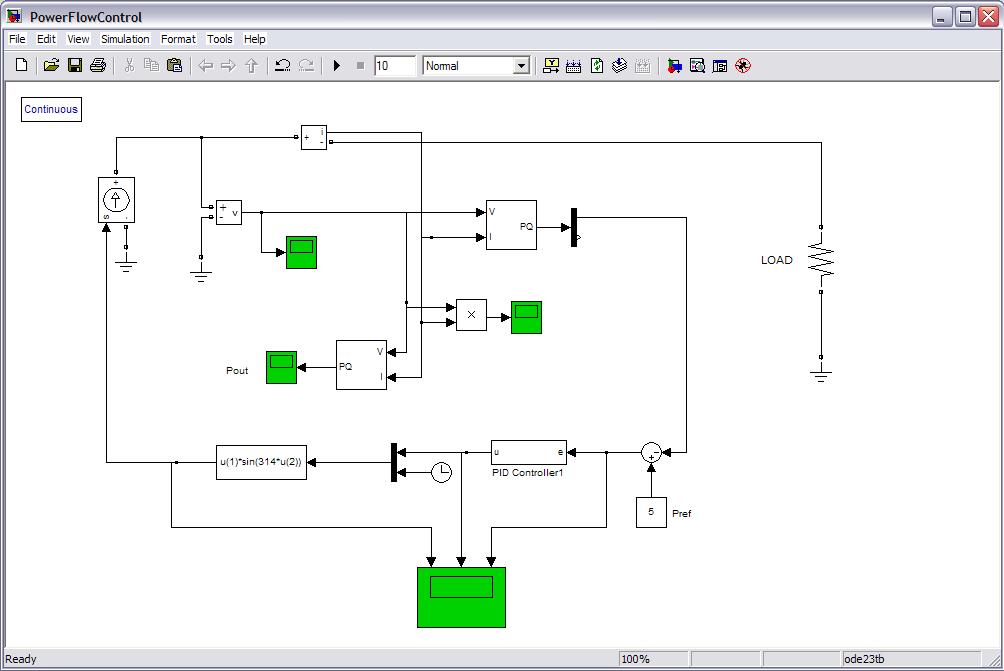Select the Continuous powergui block

click(x=51, y=109)
